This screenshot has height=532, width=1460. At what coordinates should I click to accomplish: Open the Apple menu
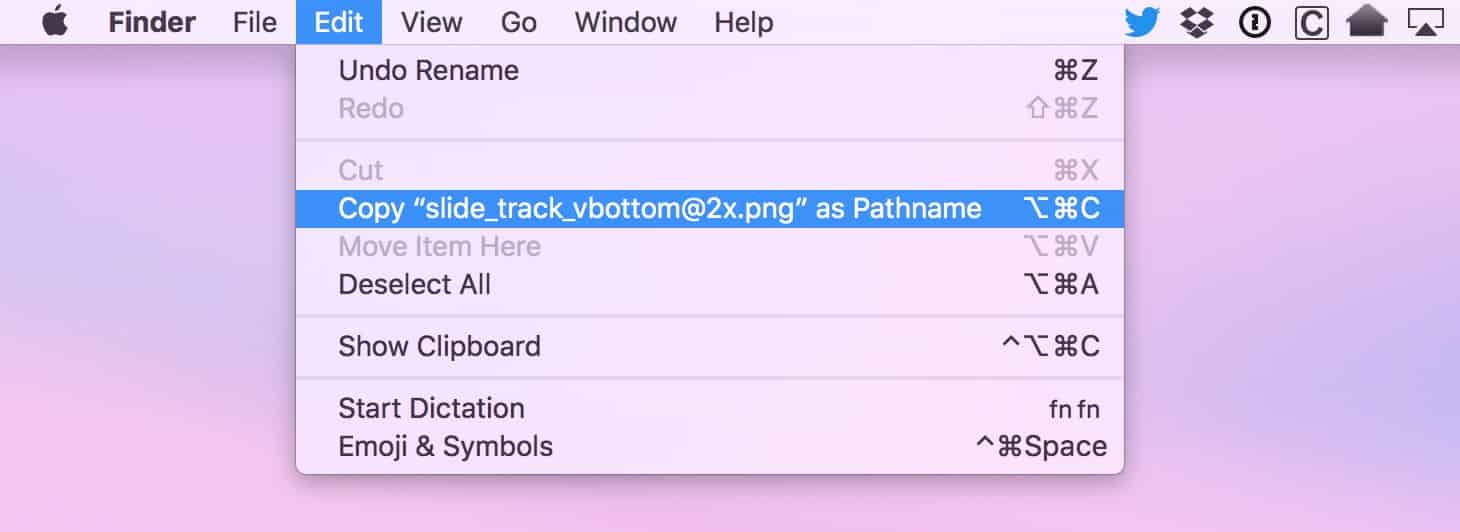click(55, 22)
